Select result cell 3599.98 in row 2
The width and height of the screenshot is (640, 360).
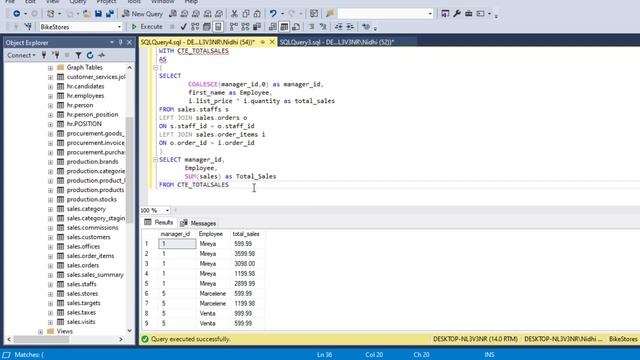(x=246, y=254)
